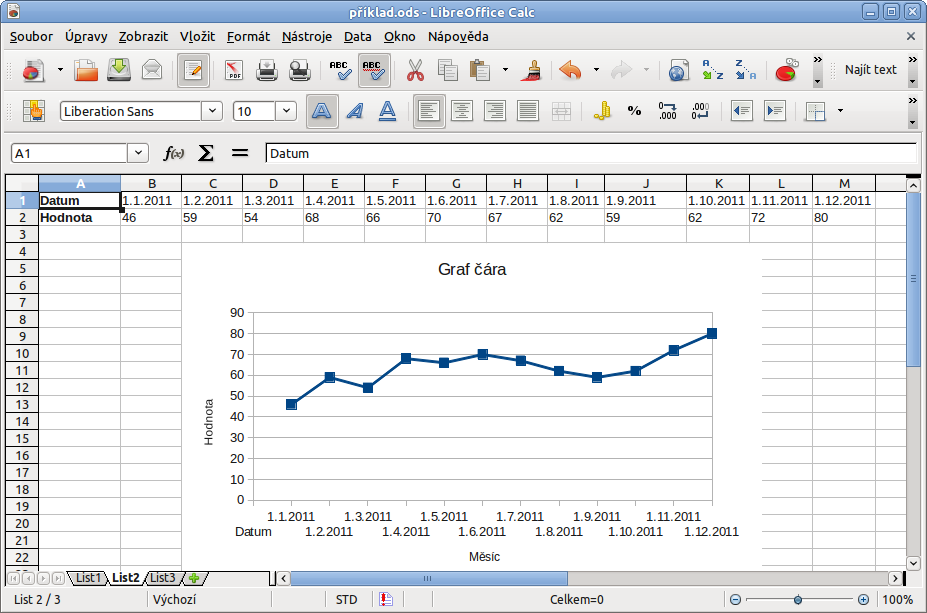Center cell content horizontally
927x613 pixels.
(x=462, y=111)
